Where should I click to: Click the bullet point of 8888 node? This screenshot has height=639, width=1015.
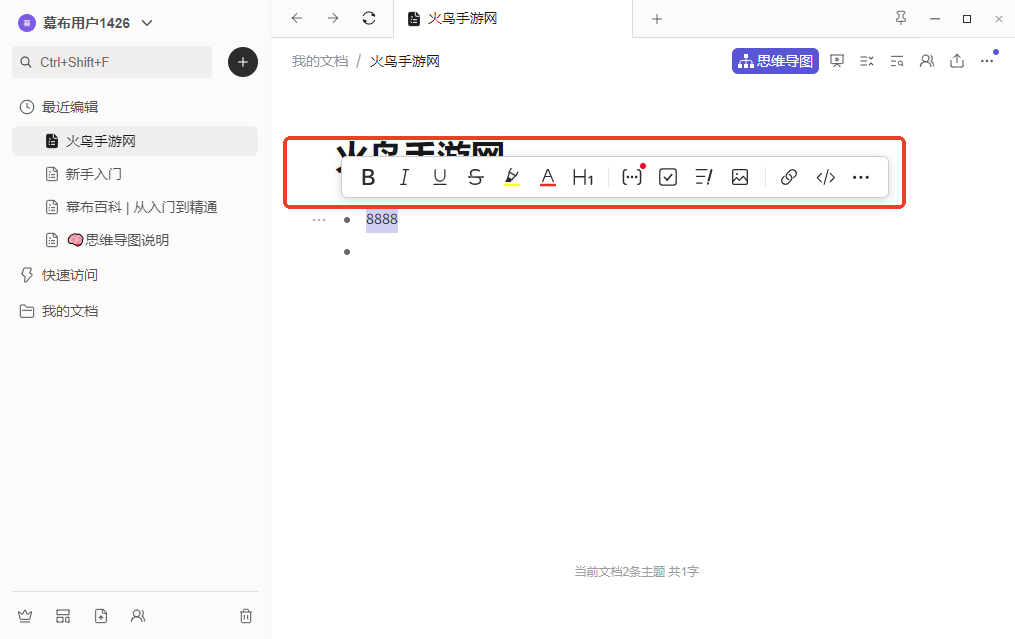click(x=347, y=220)
